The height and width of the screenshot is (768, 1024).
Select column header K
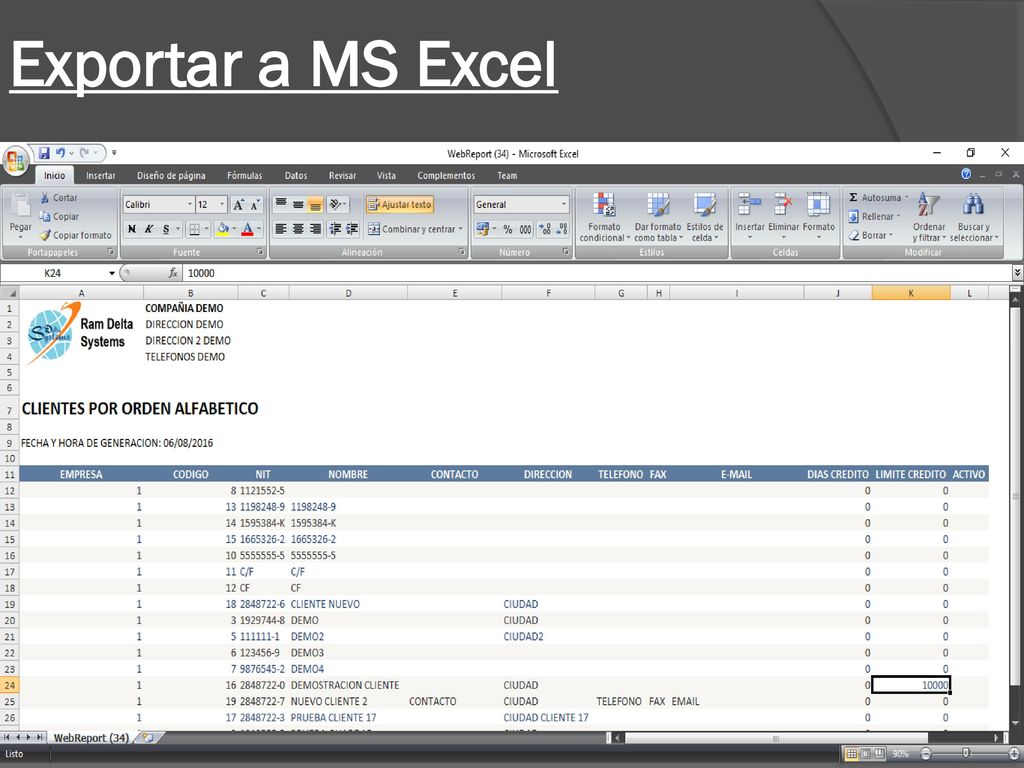910,293
